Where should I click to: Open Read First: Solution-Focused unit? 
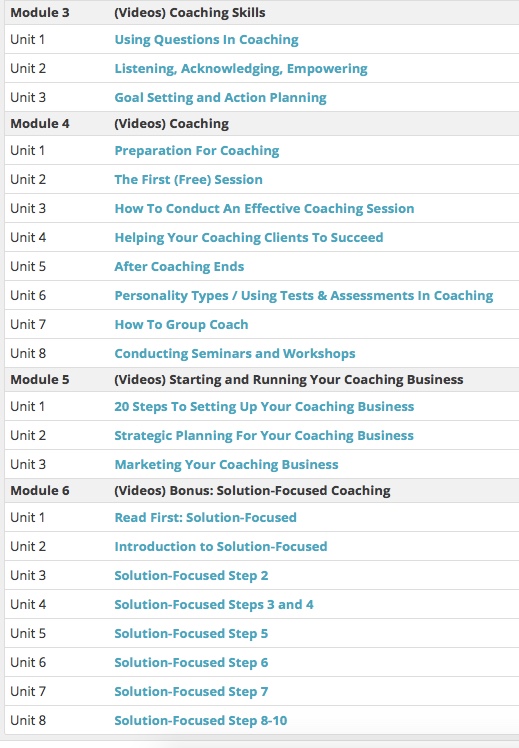205,518
